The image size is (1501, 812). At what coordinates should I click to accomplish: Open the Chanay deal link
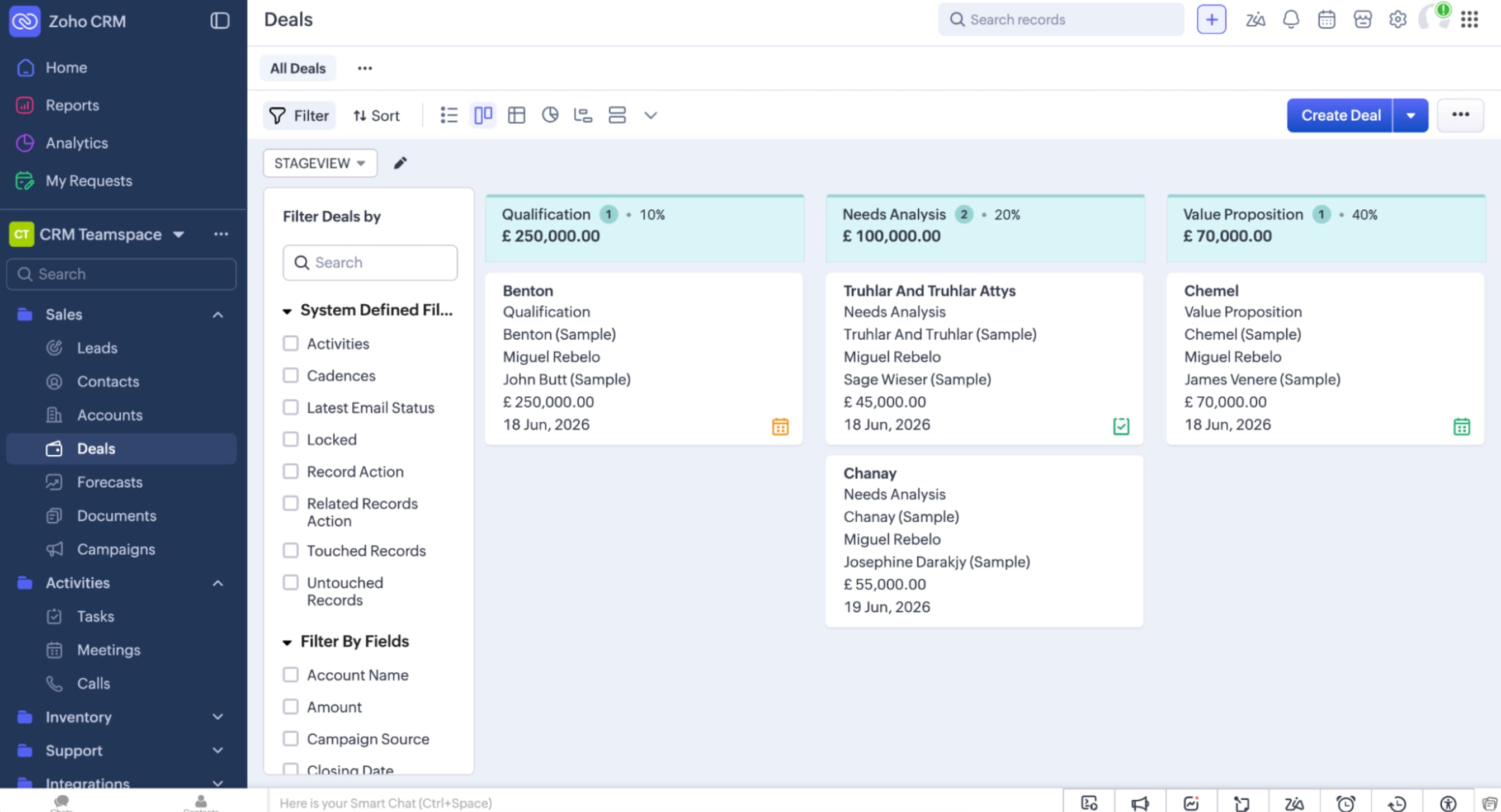(x=870, y=473)
